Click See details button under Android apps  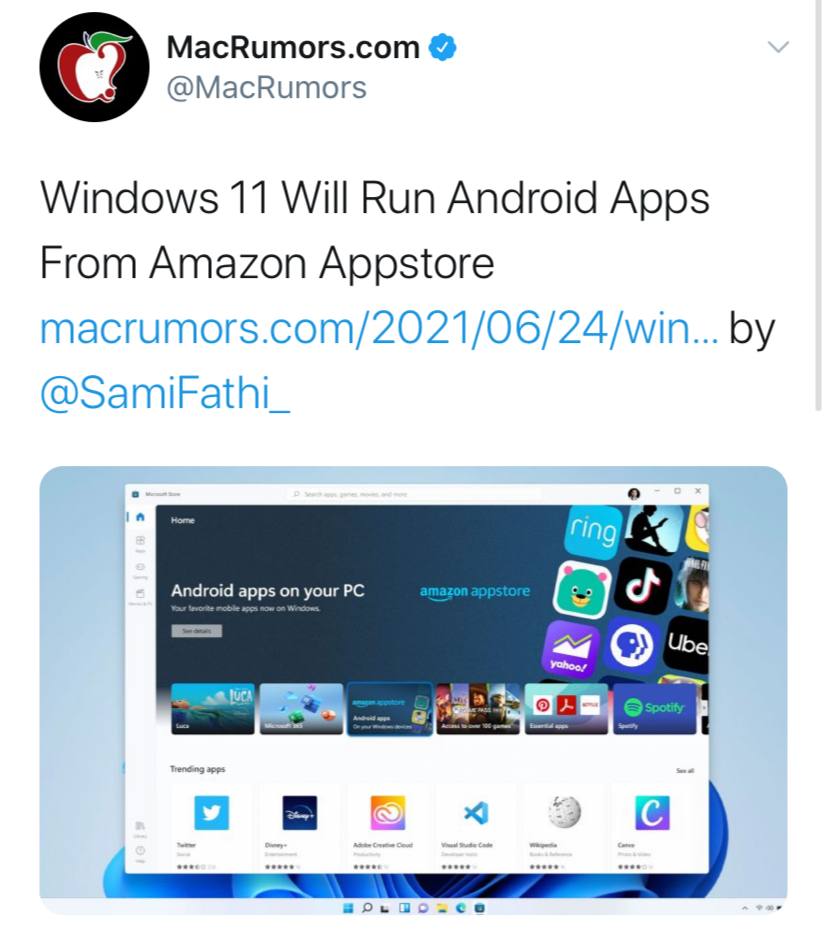point(196,631)
